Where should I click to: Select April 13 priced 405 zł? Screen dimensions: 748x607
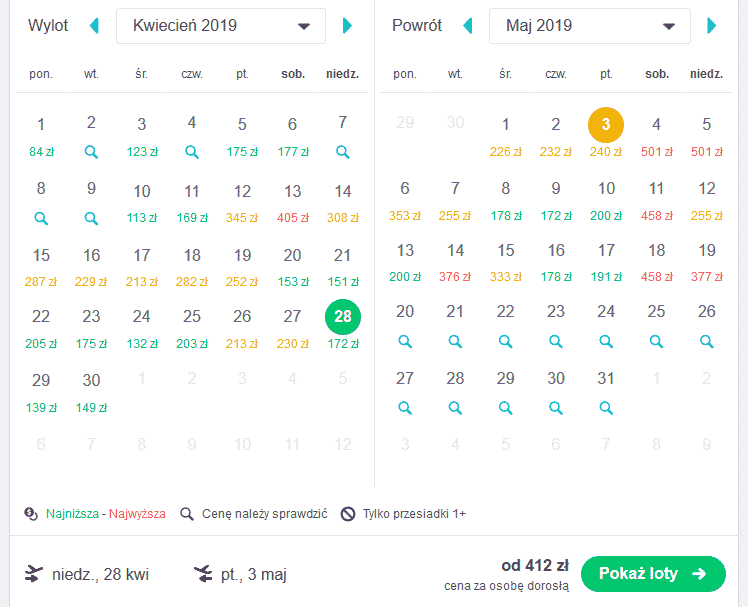(x=292, y=203)
